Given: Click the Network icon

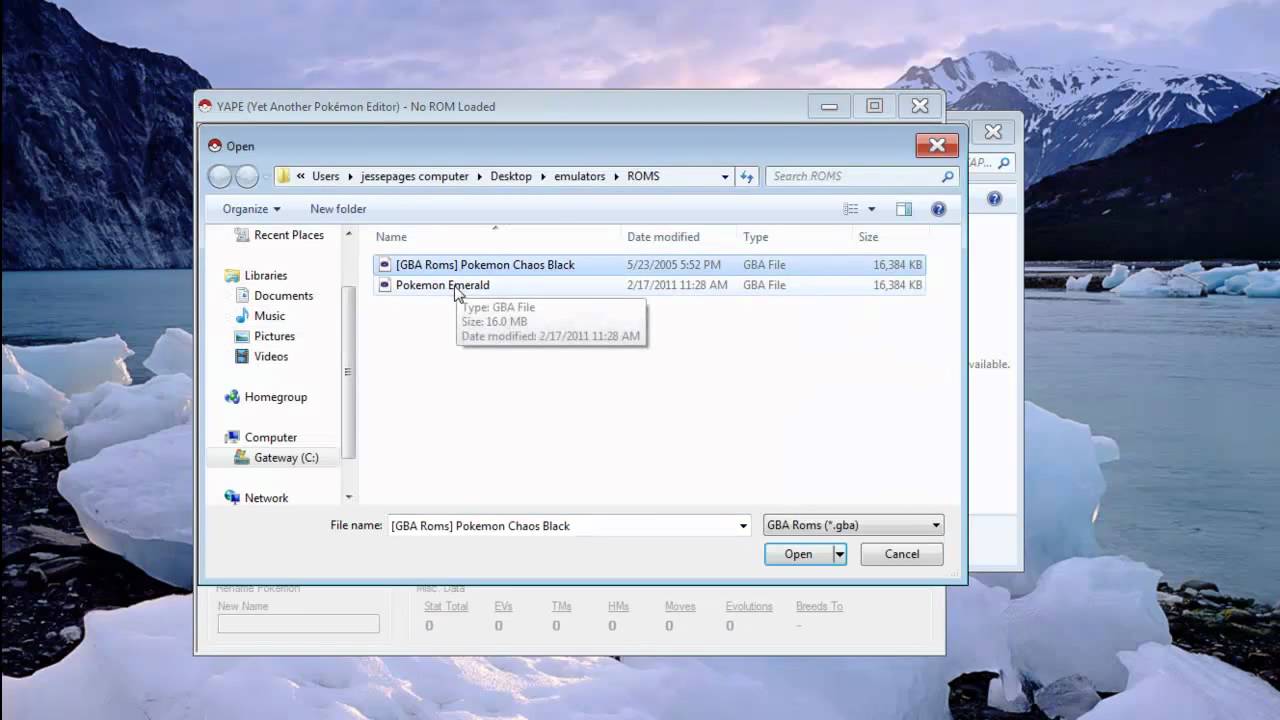Looking at the screenshot, I should click(232, 497).
